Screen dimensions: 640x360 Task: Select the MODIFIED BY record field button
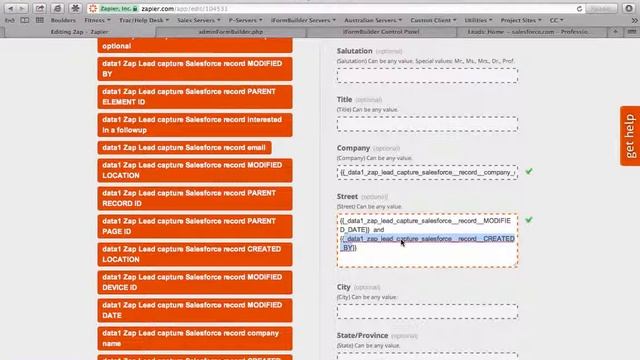point(195,69)
